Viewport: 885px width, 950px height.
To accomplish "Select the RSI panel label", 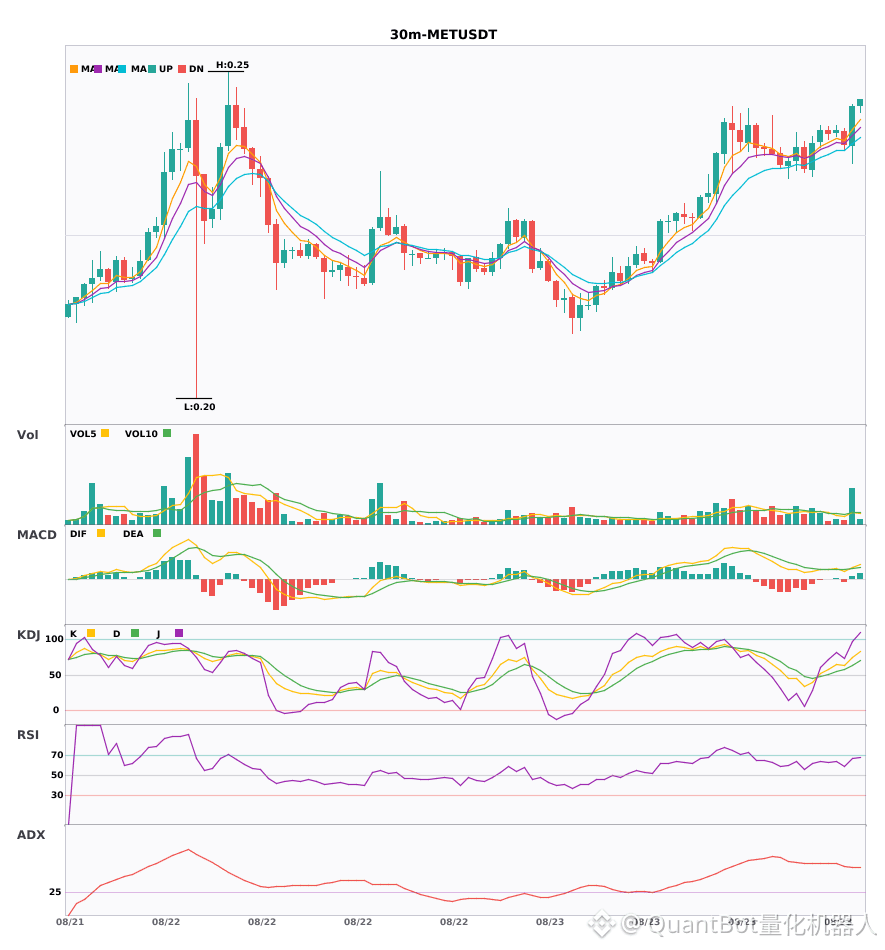I will pos(28,734).
